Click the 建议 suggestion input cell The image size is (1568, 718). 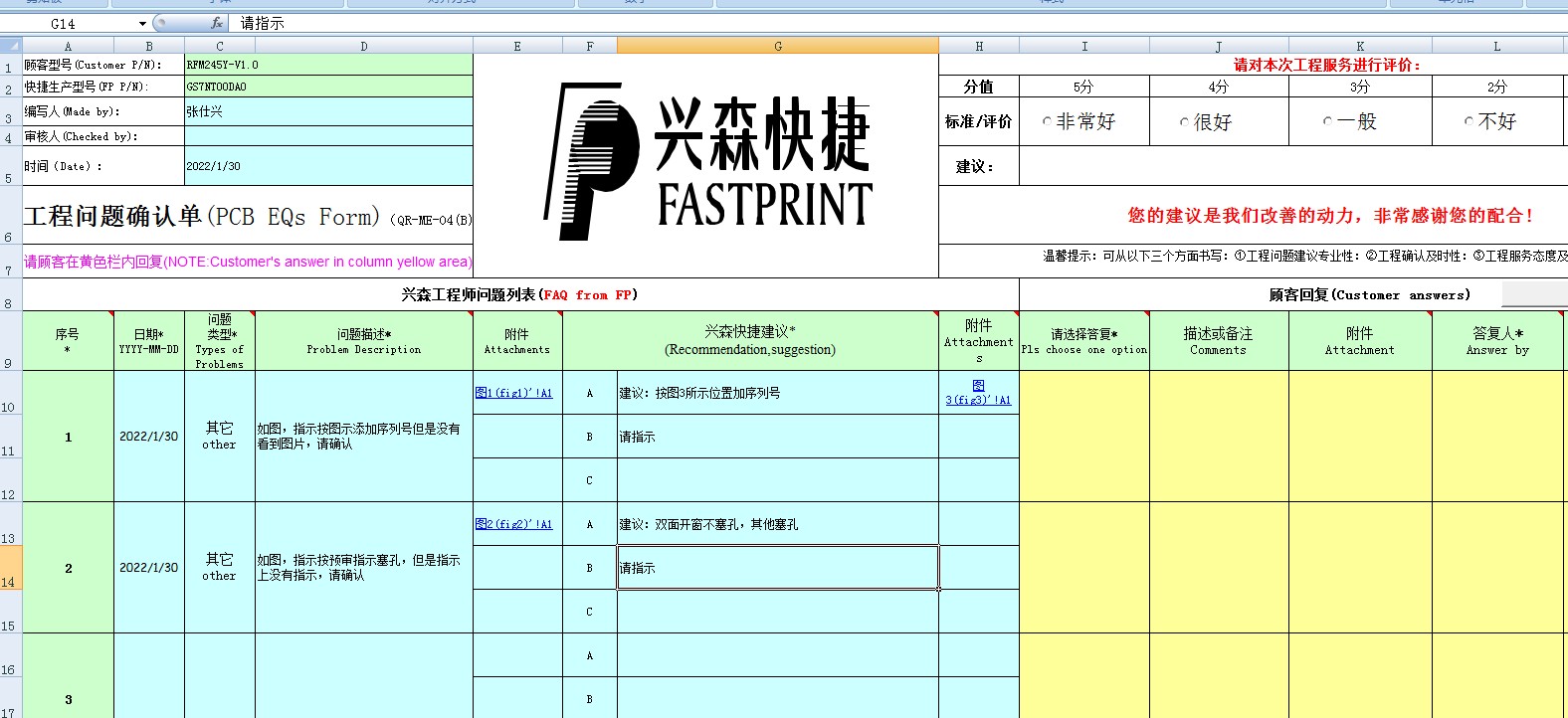[x=1293, y=166]
